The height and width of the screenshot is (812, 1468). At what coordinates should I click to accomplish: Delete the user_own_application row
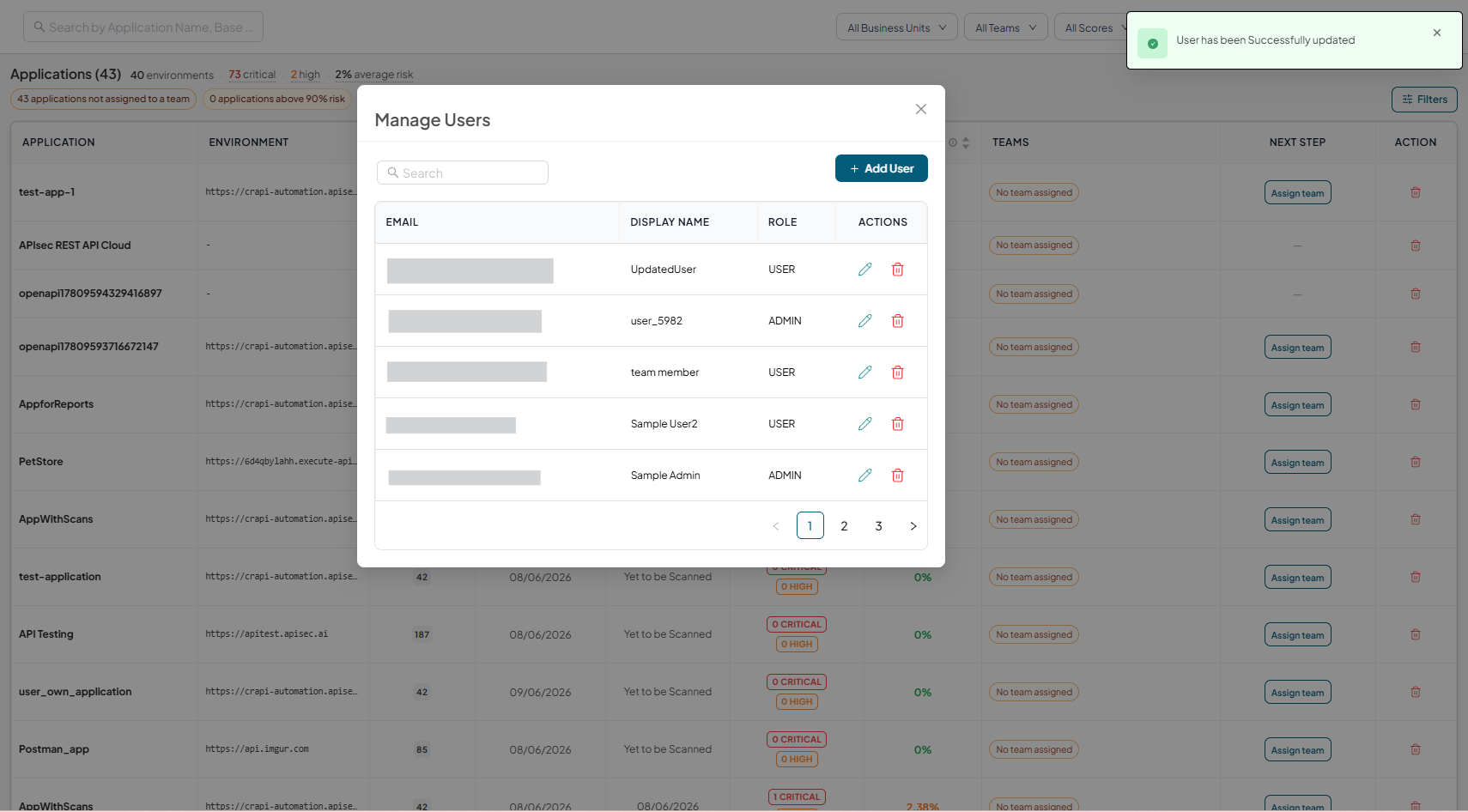pos(1415,692)
